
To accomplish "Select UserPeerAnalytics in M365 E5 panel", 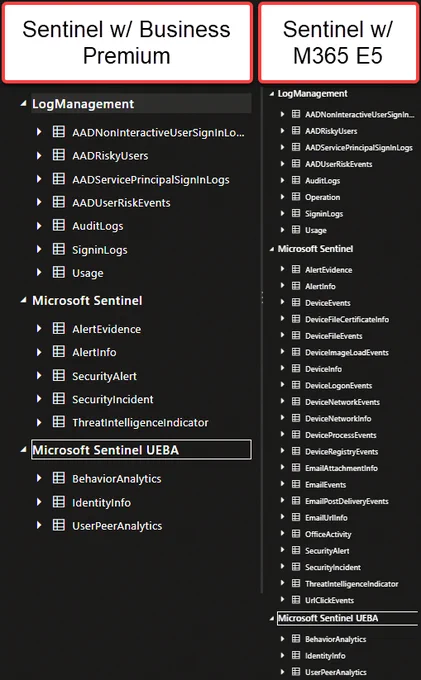I will point(336,672).
